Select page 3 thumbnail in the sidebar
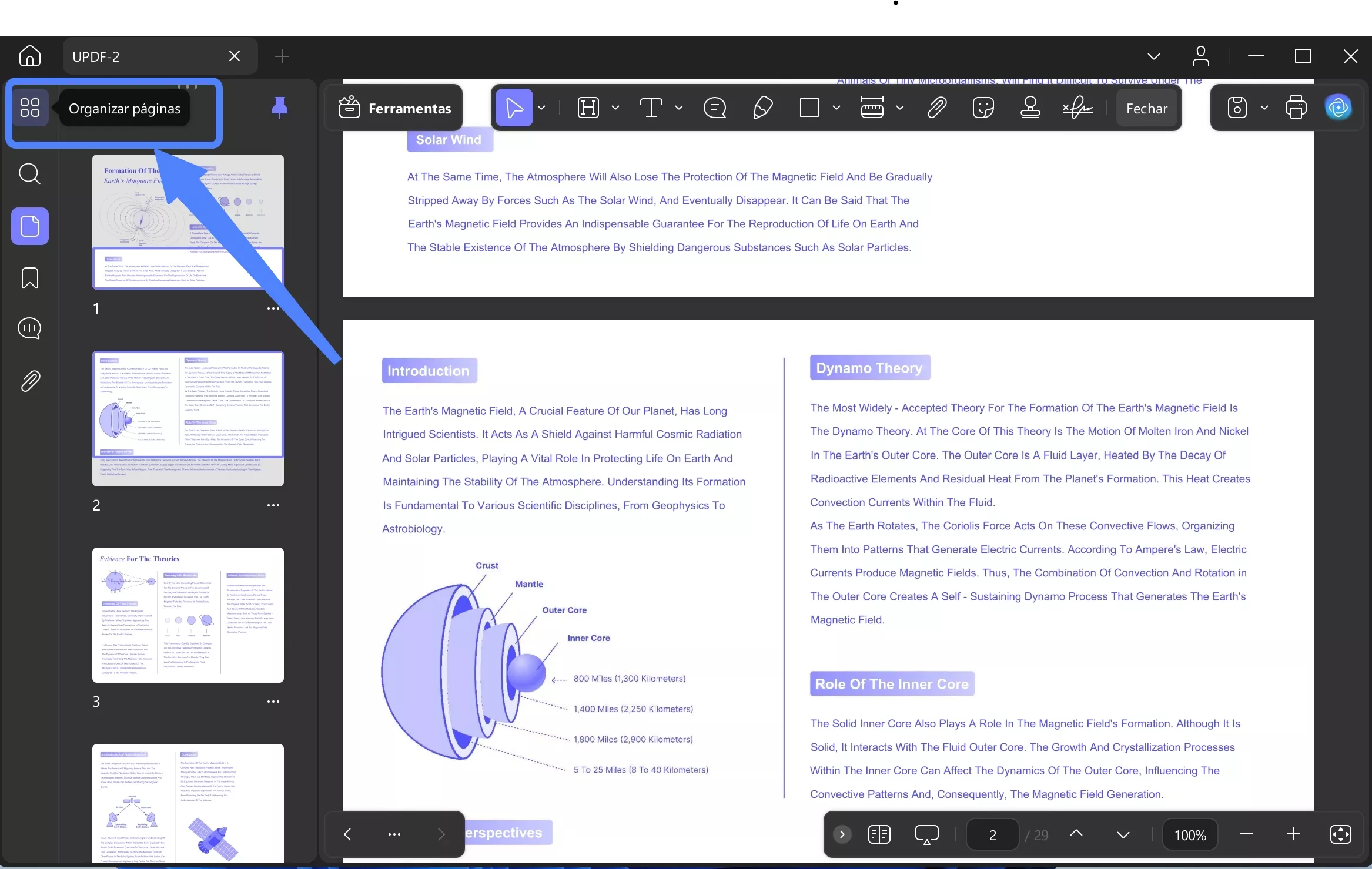This screenshot has height=869, width=1372. point(188,615)
